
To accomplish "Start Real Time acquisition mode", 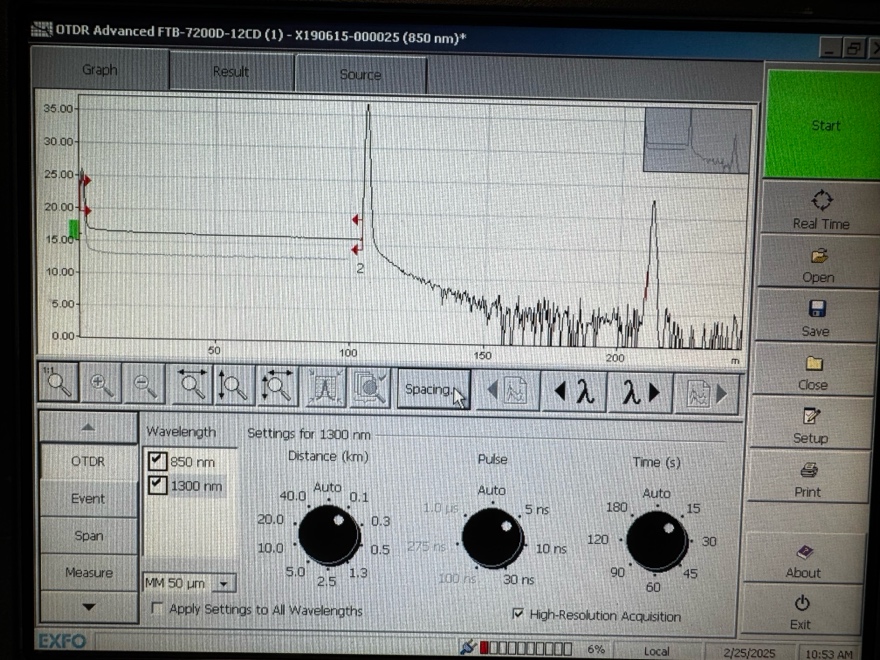I will 821,208.
